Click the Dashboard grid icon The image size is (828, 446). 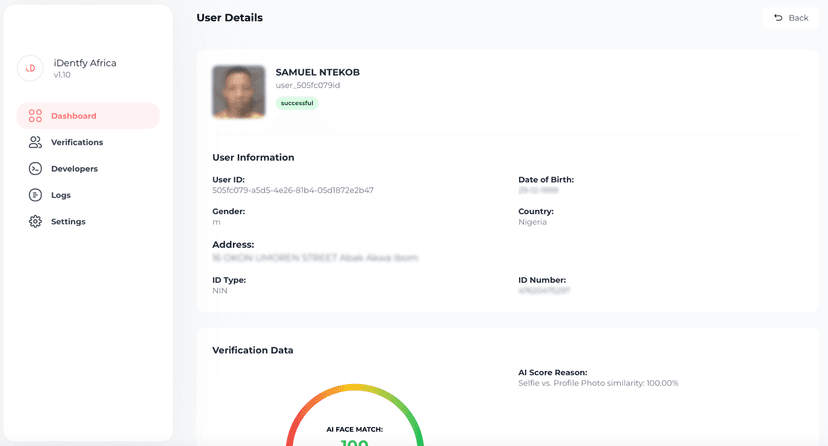[x=35, y=116]
